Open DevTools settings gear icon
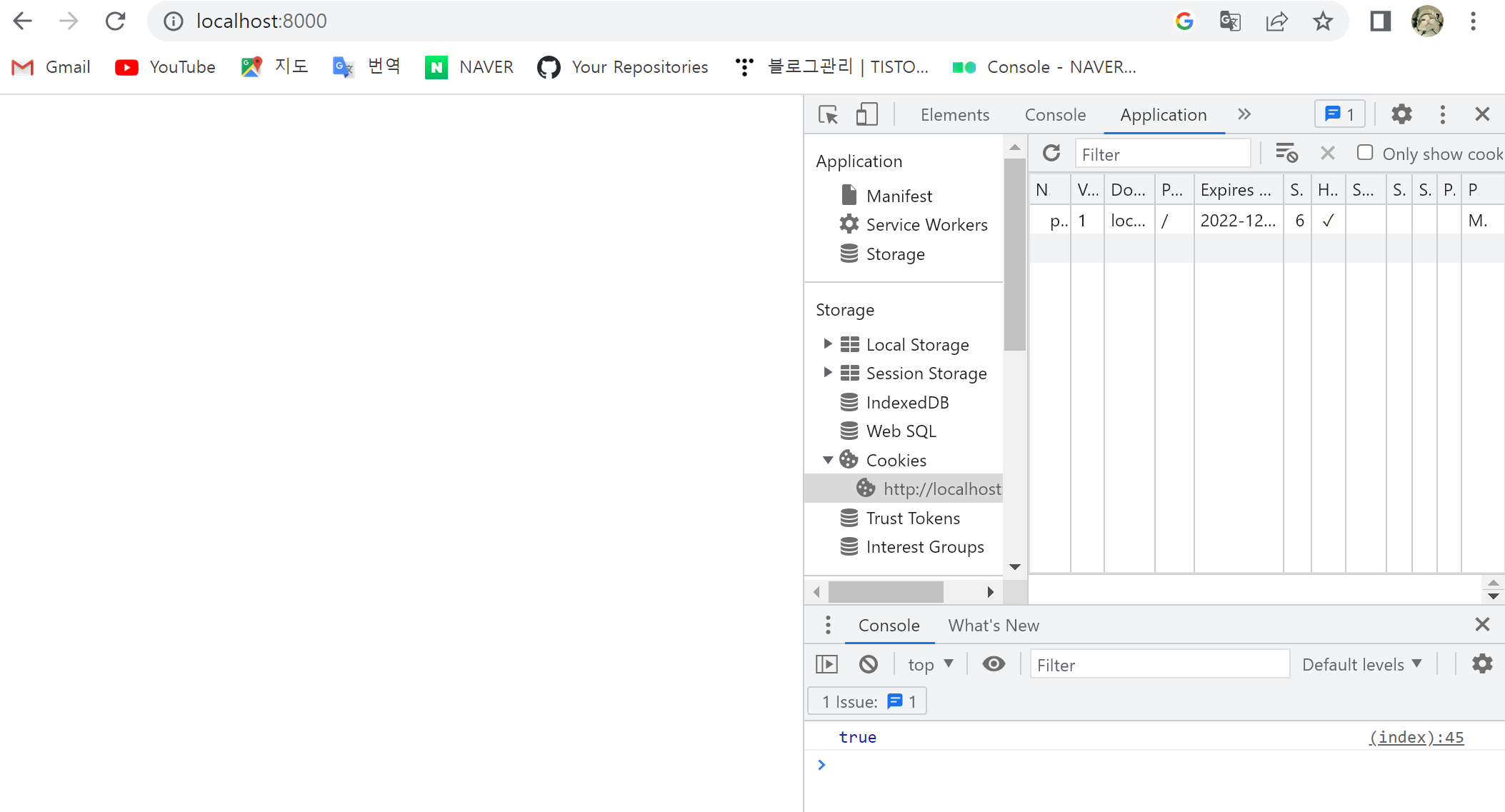This screenshot has height=812, width=1505. (x=1401, y=114)
